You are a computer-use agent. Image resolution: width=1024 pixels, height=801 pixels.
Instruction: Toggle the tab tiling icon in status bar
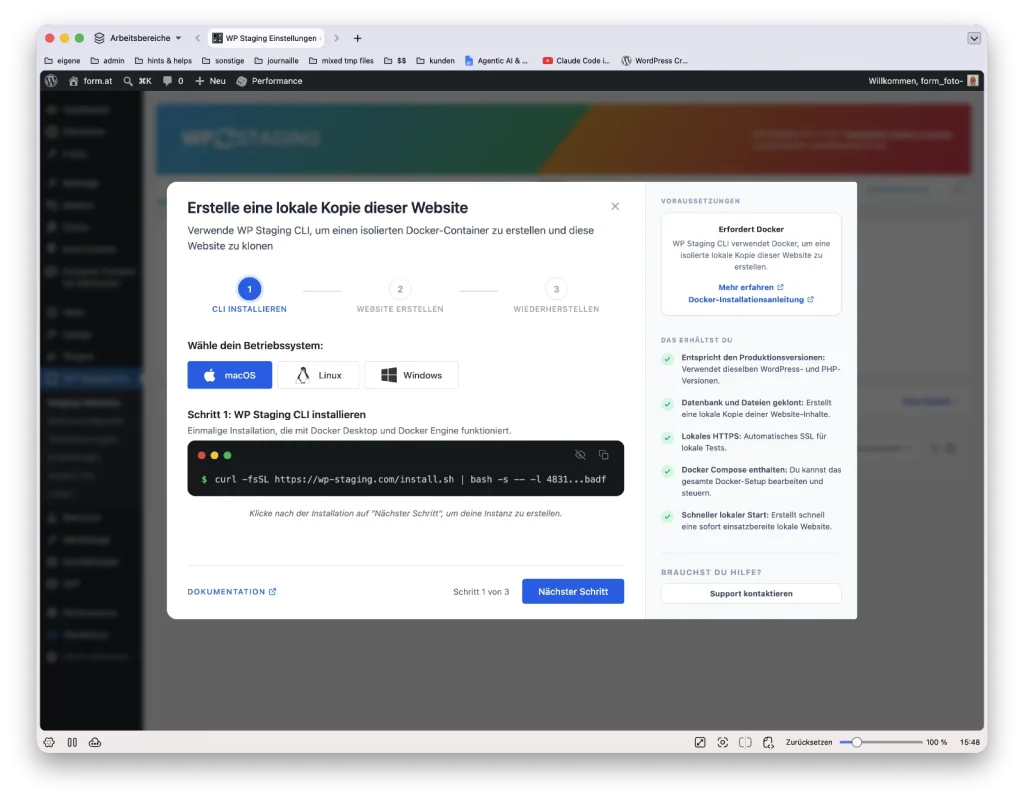(745, 742)
